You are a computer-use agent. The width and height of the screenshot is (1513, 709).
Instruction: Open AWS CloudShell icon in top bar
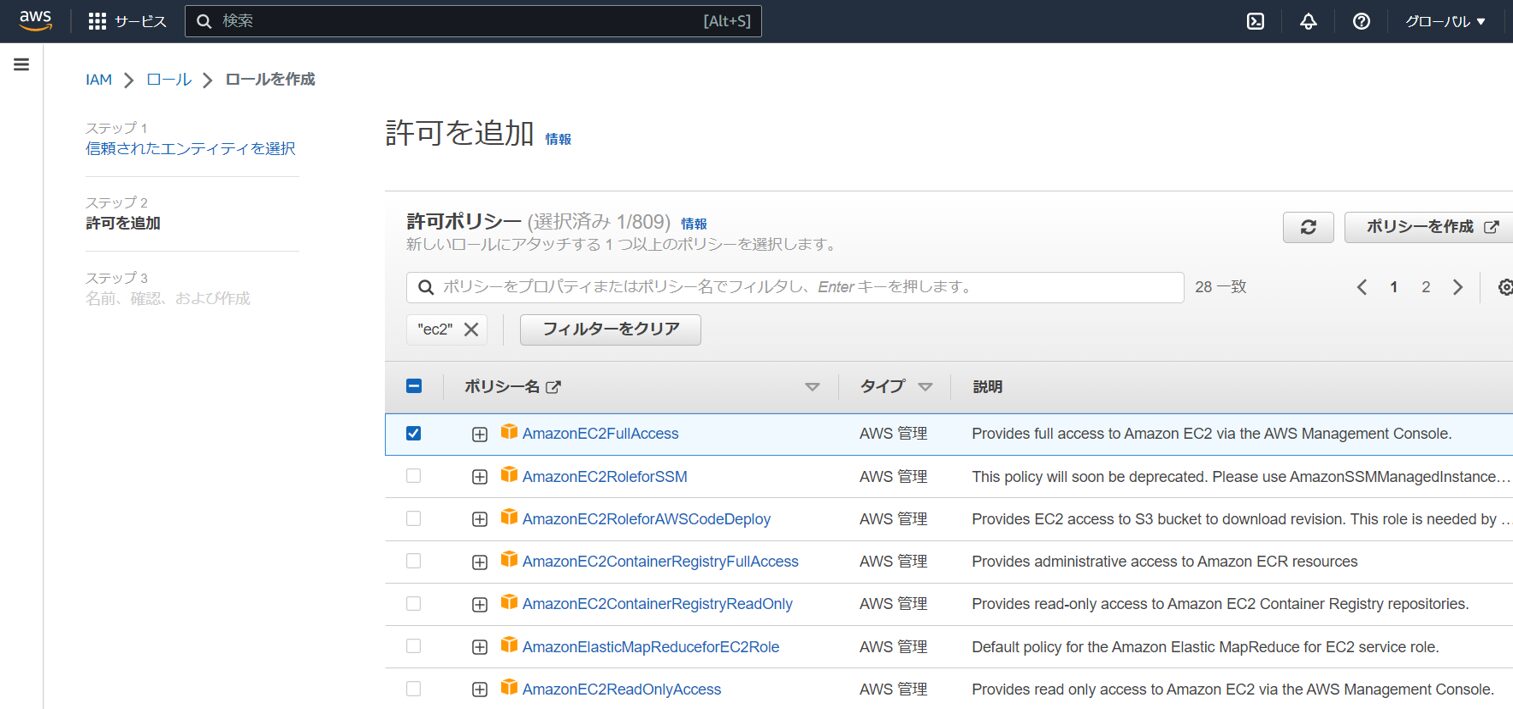pyautogui.click(x=1255, y=21)
